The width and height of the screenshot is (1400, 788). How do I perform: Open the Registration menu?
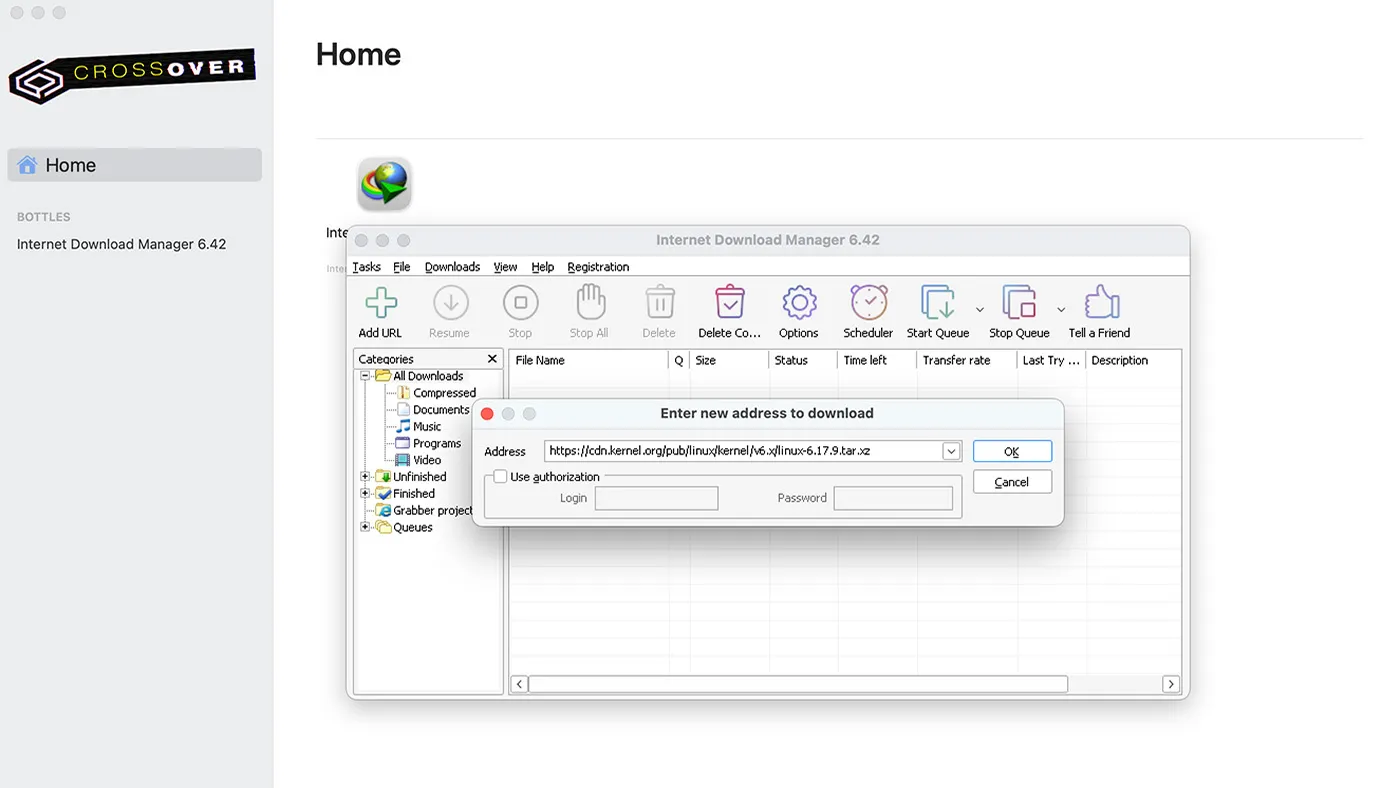tap(597, 267)
